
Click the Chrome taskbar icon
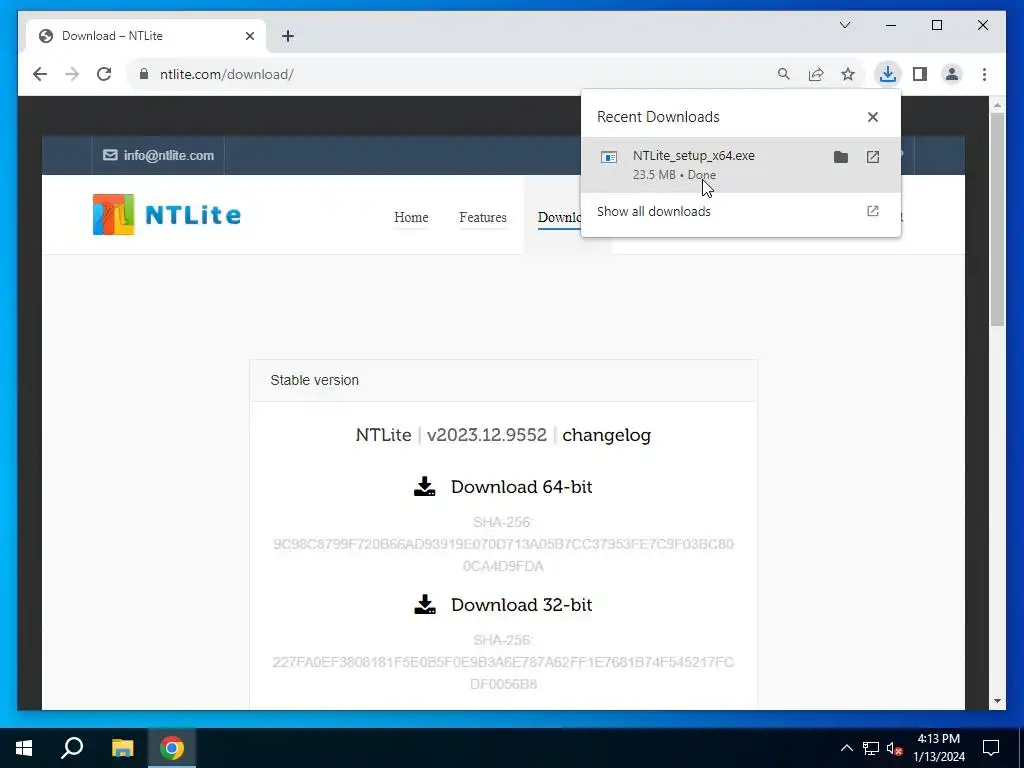[x=172, y=748]
